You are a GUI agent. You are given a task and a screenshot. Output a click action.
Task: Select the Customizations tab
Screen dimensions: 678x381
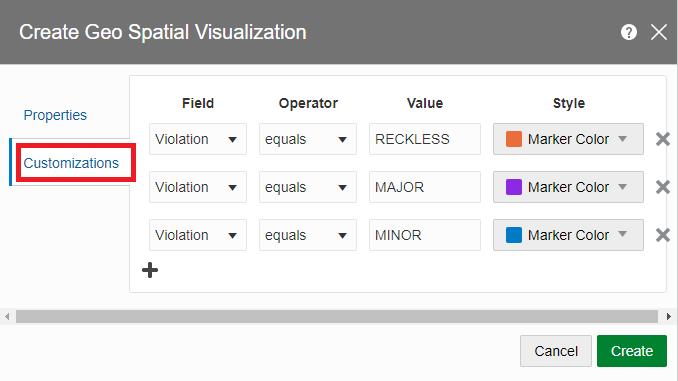click(x=71, y=163)
